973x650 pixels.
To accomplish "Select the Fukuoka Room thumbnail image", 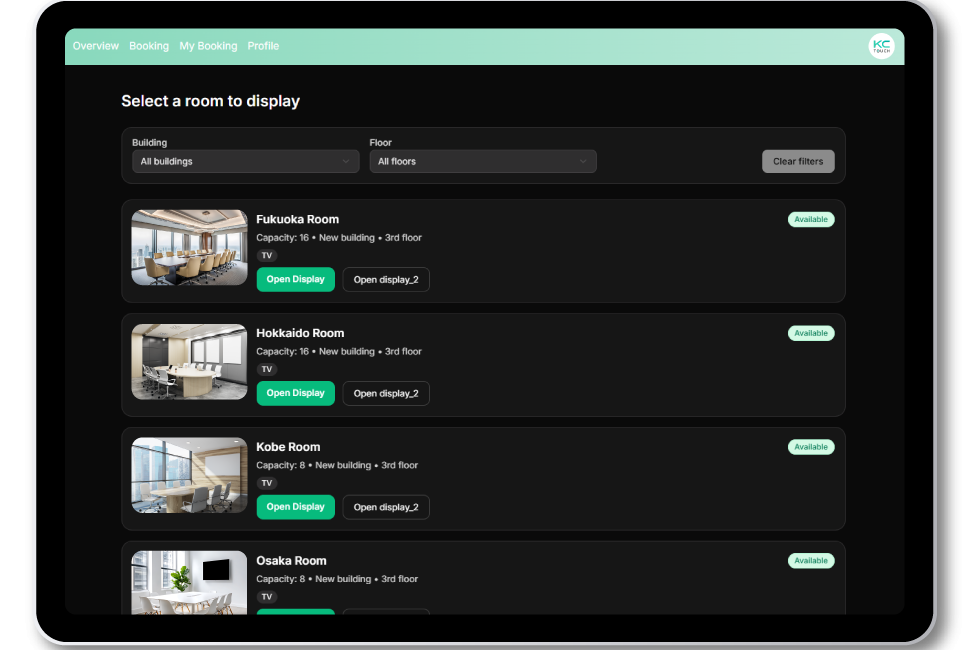I will [x=189, y=248].
